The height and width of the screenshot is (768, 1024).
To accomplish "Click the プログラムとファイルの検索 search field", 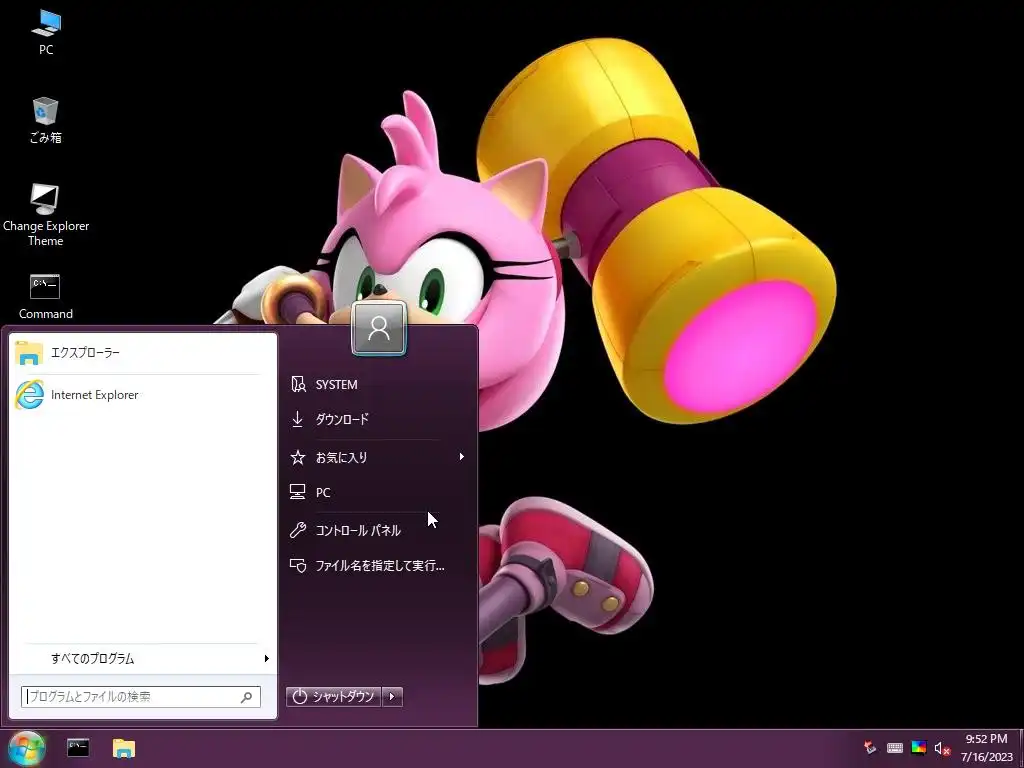I will pyautogui.click(x=141, y=697).
